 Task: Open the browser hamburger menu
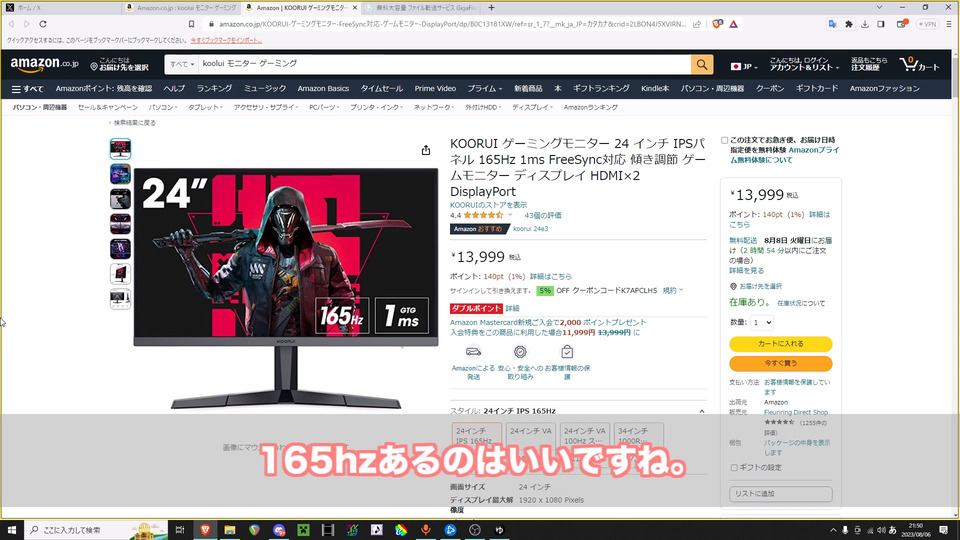pos(948,24)
